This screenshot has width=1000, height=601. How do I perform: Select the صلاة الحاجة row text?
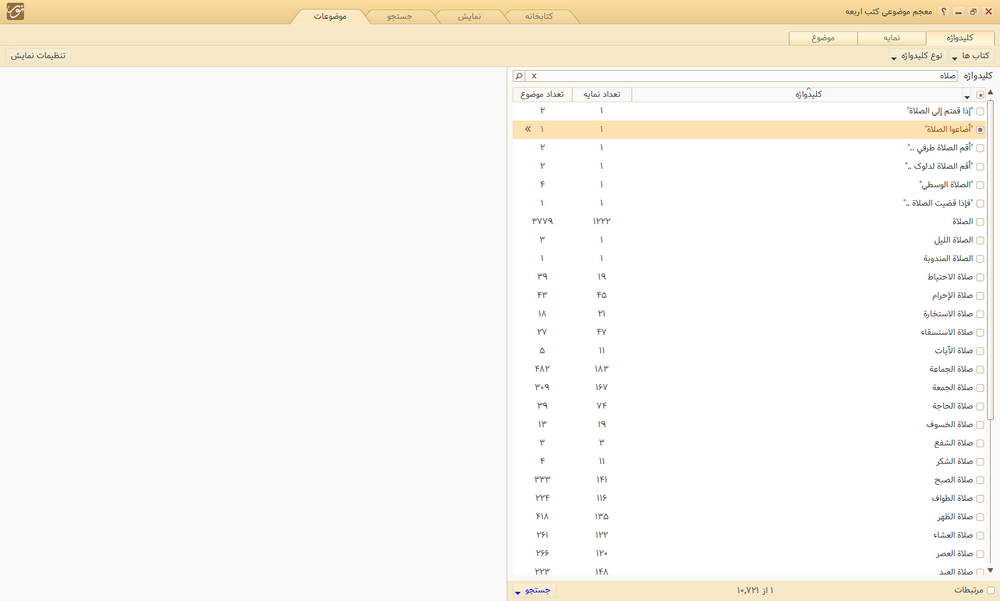[x=952, y=406]
